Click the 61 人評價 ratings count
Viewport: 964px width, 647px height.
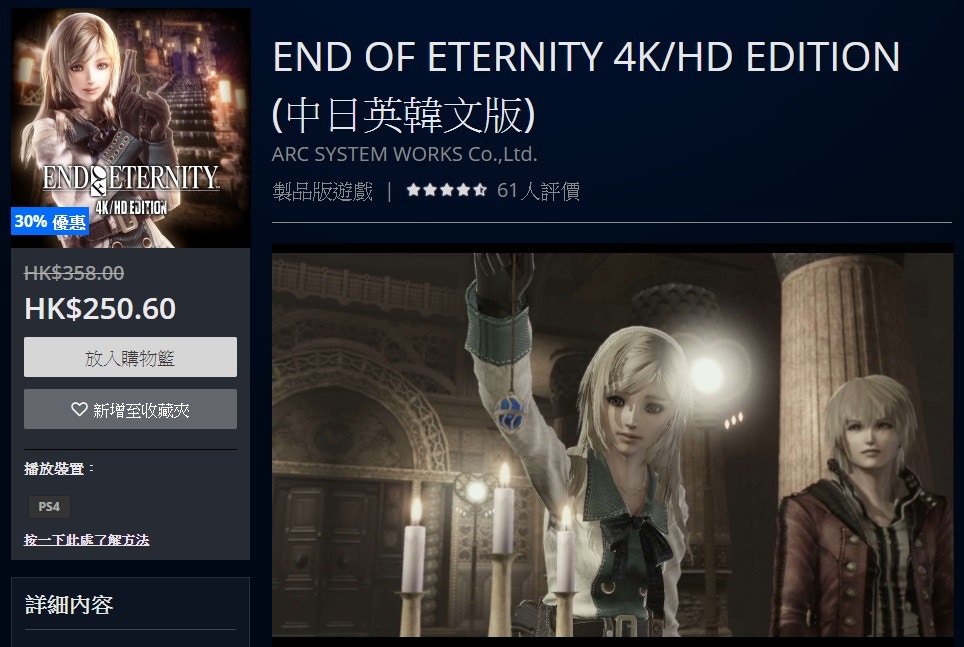click(x=538, y=191)
